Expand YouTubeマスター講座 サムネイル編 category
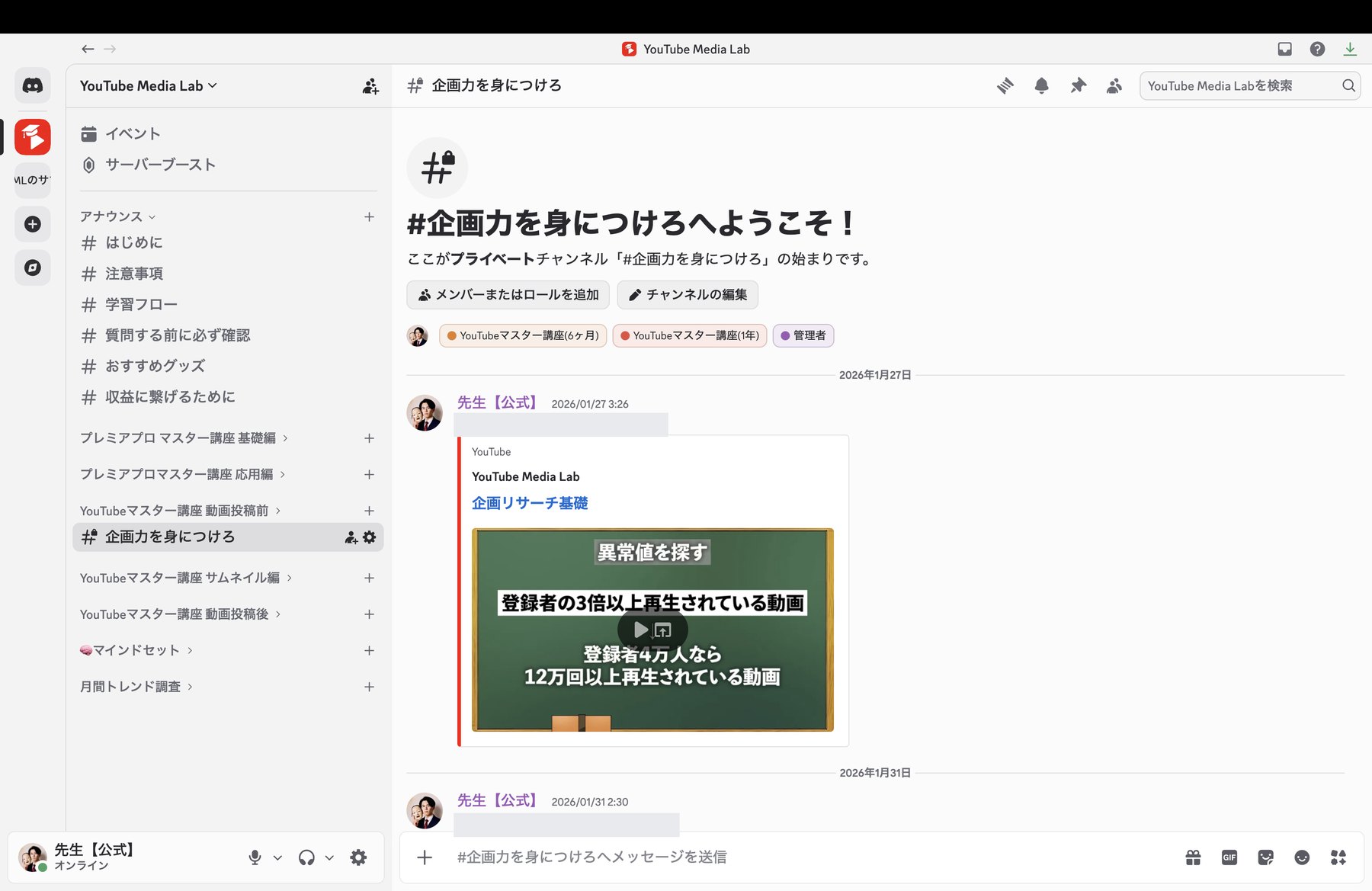 tap(186, 578)
